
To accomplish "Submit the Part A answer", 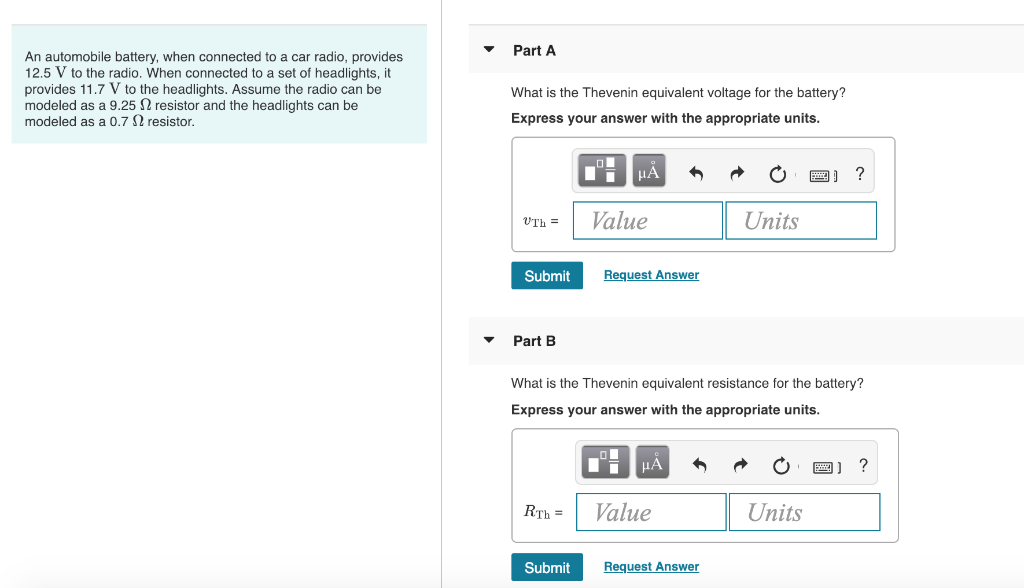I will pyautogui.click(x=547, y=276).
